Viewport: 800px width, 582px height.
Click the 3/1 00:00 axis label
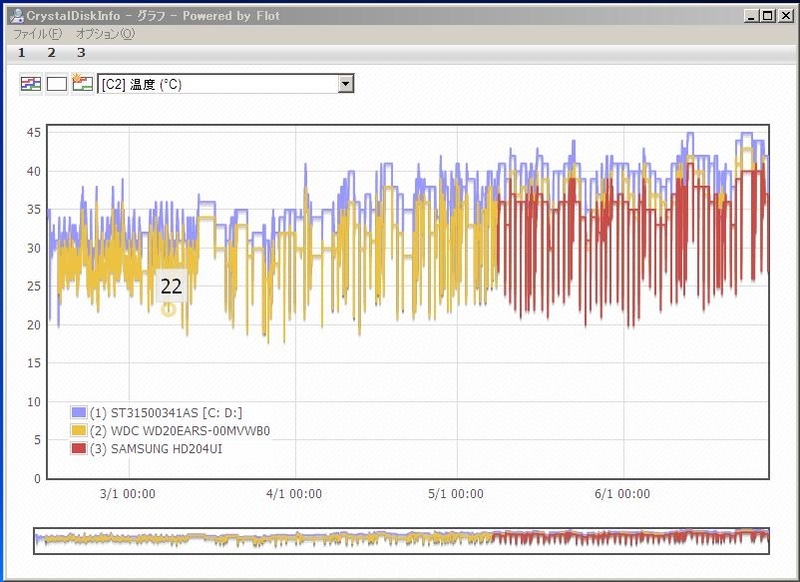128,494
